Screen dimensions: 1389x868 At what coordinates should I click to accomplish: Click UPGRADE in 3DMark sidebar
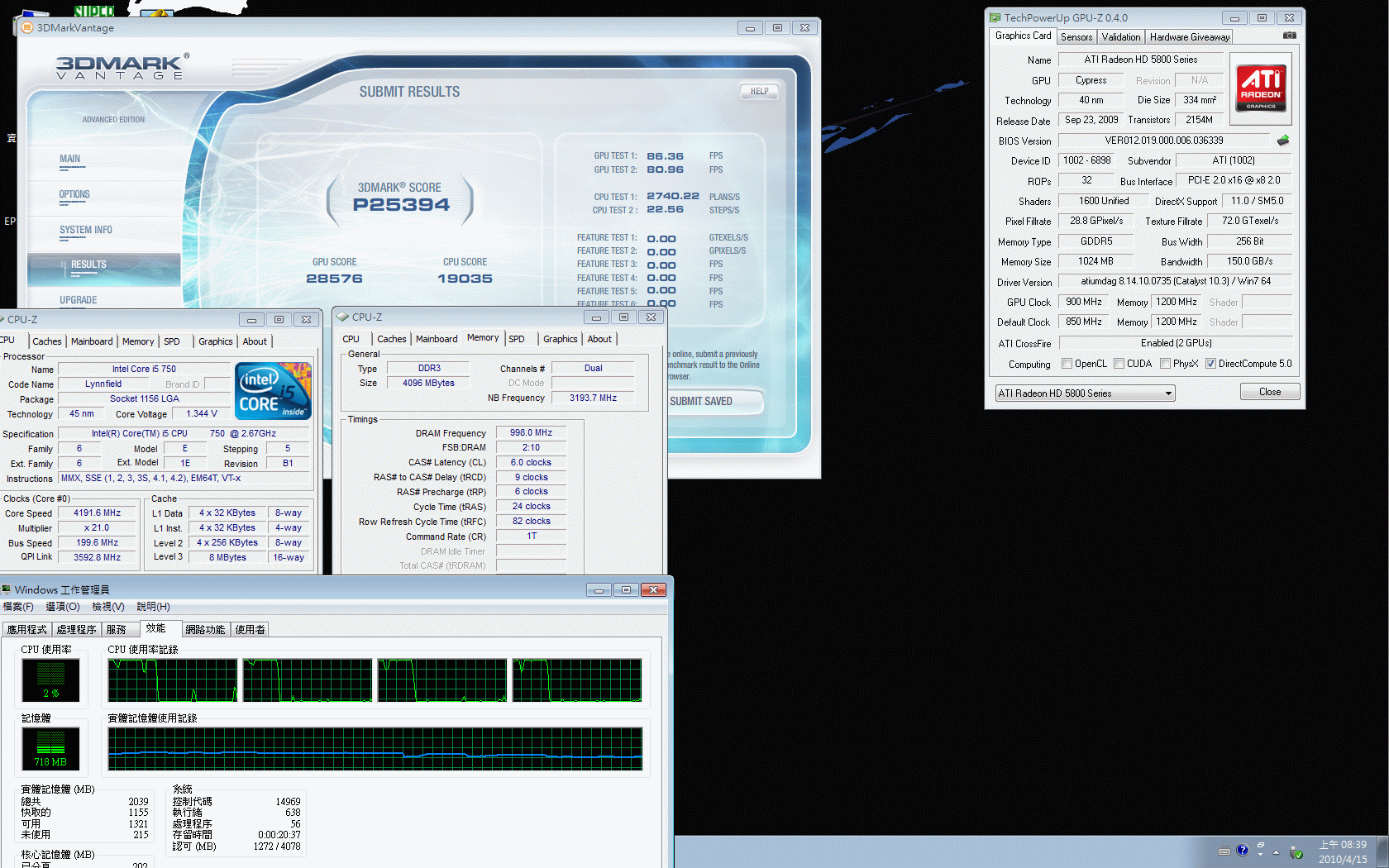click(78, 300)
